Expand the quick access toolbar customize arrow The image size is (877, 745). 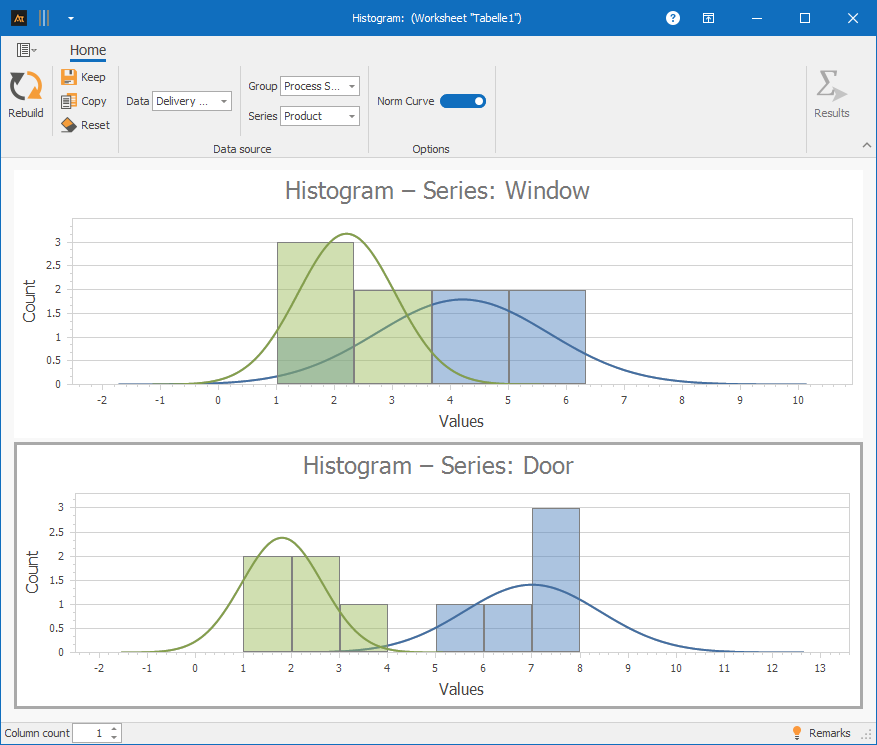[70, 18]
